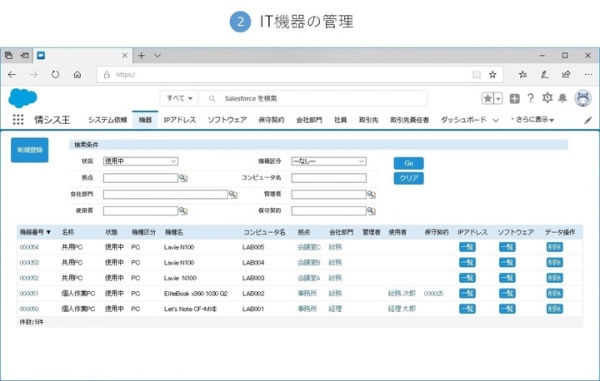Click the Go search button
Viewport: 600px width, 381px height.
pyautogui.click(x=409, y=163)
